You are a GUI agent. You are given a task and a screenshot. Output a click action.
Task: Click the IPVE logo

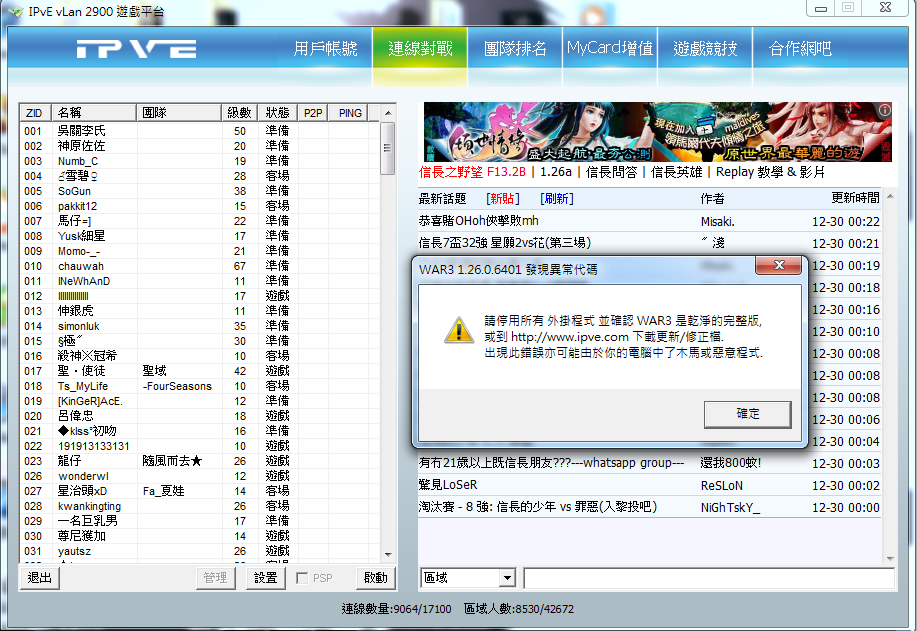[136, 49]
